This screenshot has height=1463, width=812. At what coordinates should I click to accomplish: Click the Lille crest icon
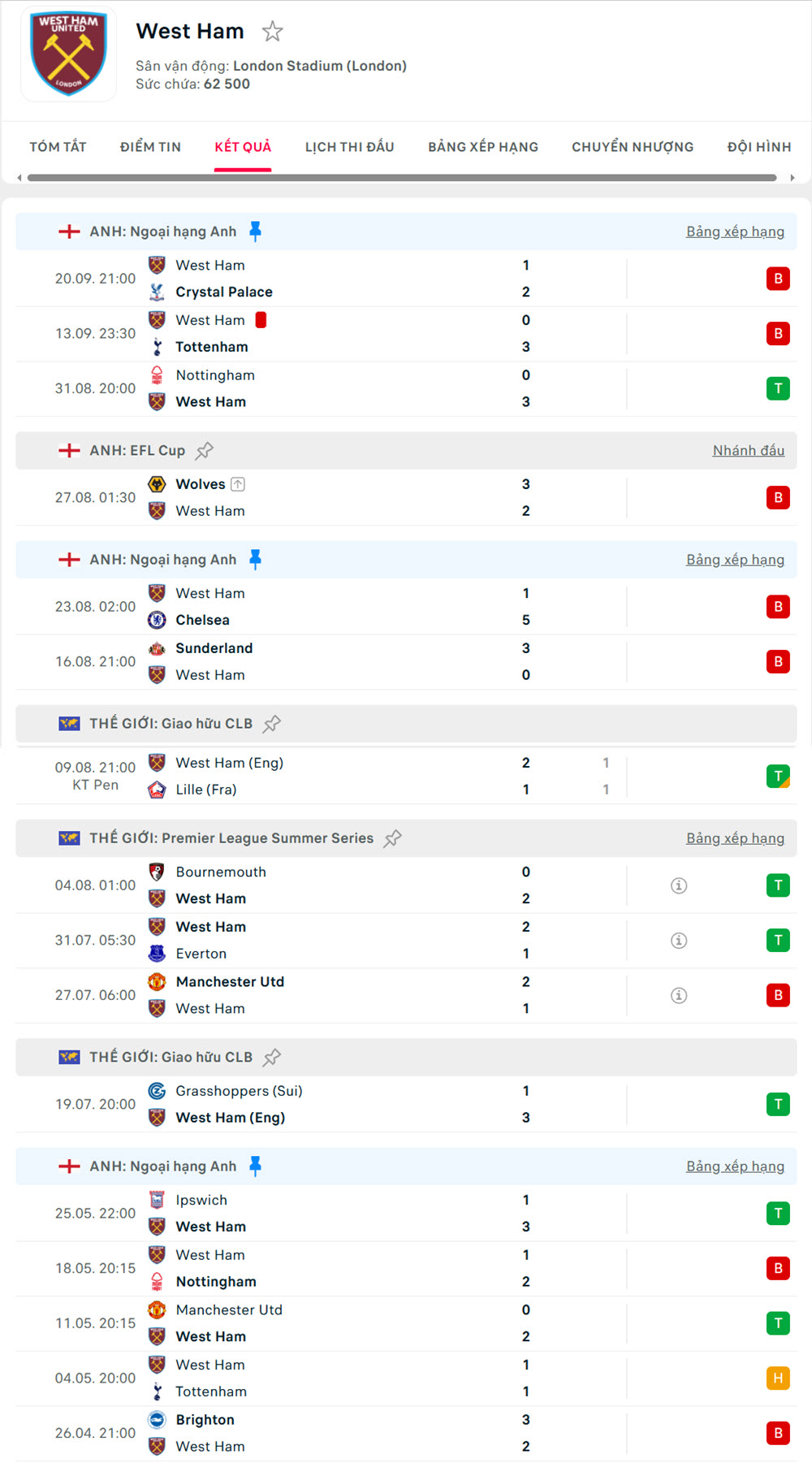coord(157,789)
